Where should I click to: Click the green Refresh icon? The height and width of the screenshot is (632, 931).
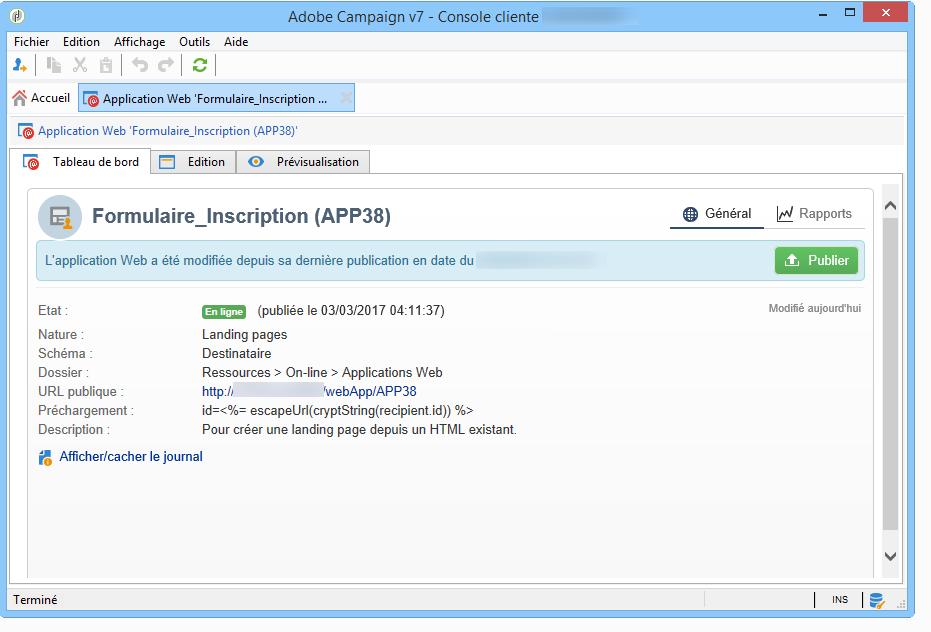(x=200, y=65)
